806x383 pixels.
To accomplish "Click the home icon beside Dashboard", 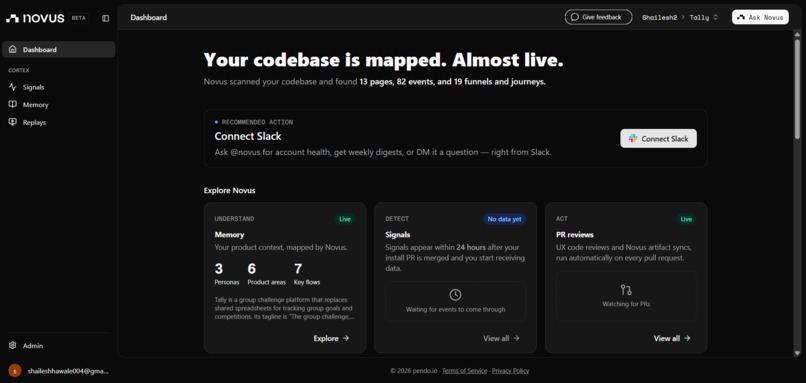I will (13, 49).
